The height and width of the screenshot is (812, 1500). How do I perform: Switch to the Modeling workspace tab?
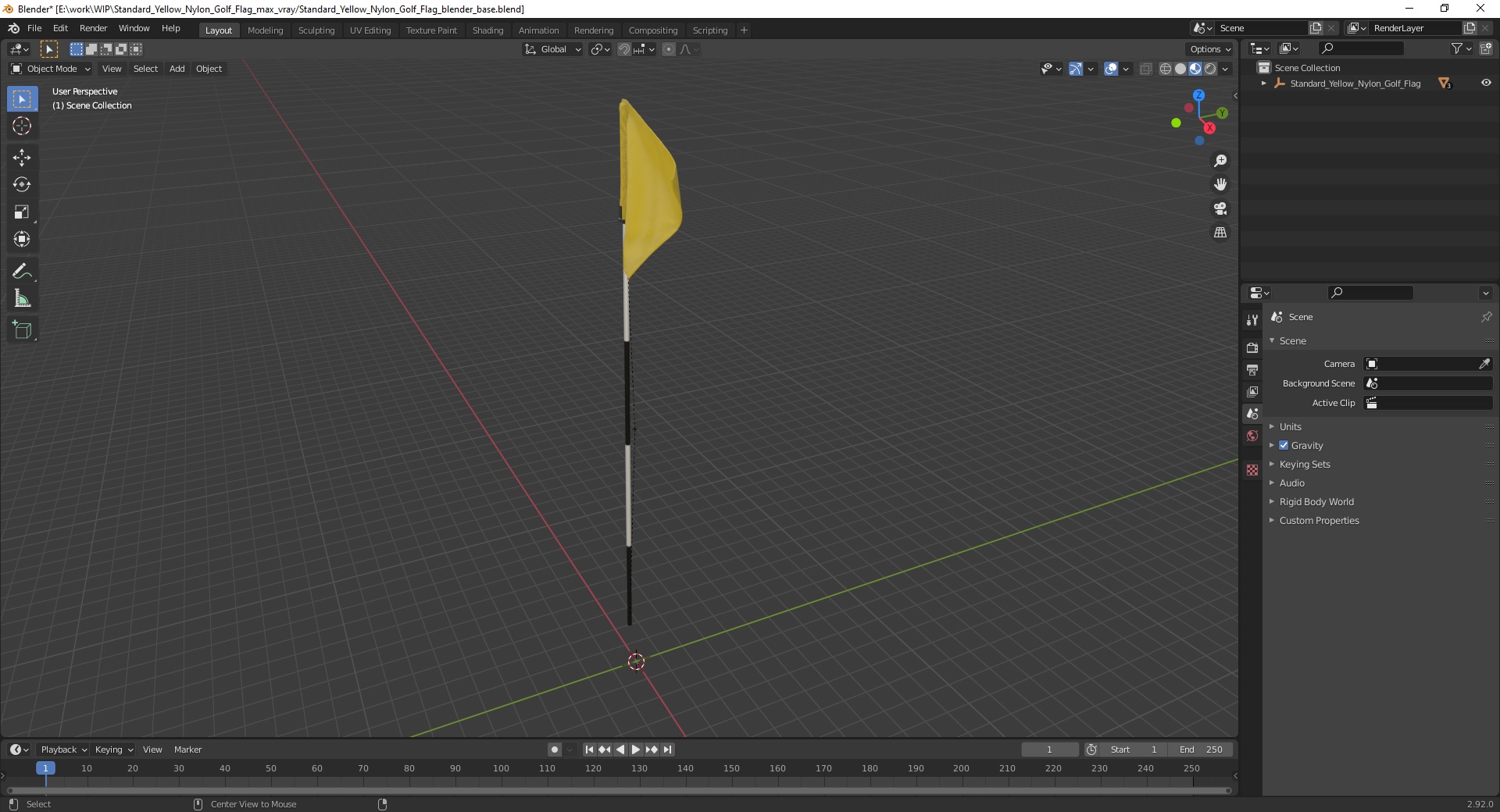point(265,30)
